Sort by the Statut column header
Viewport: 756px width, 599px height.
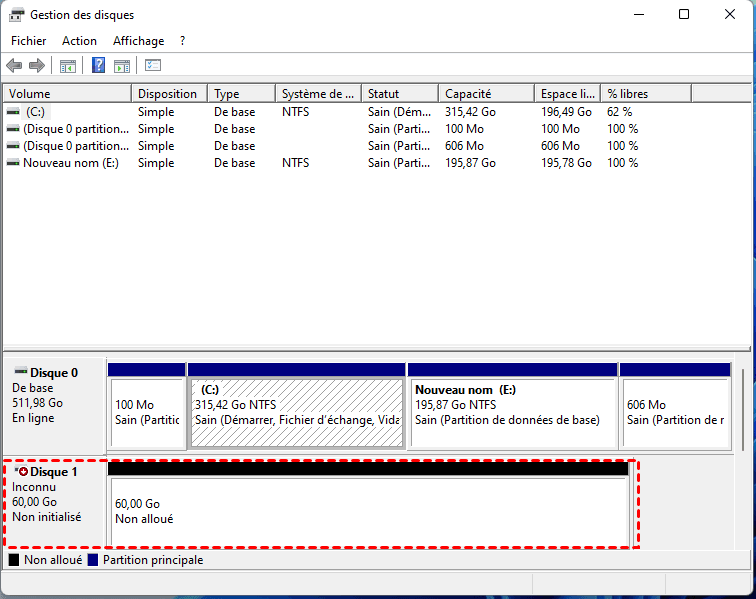tap(400, 94)
